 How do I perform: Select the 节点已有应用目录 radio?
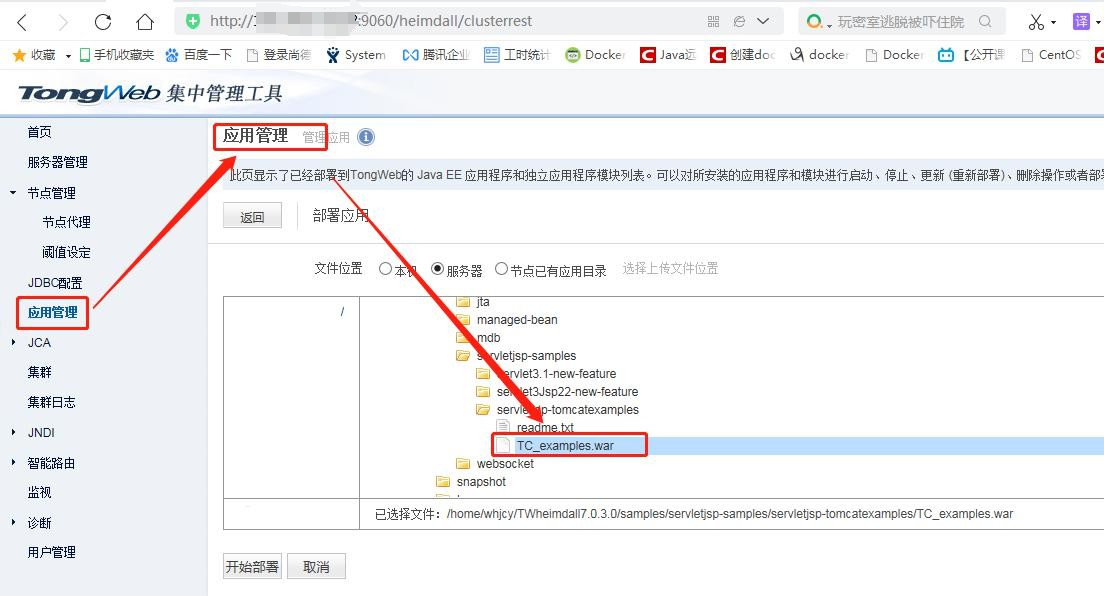pos(501,268)
